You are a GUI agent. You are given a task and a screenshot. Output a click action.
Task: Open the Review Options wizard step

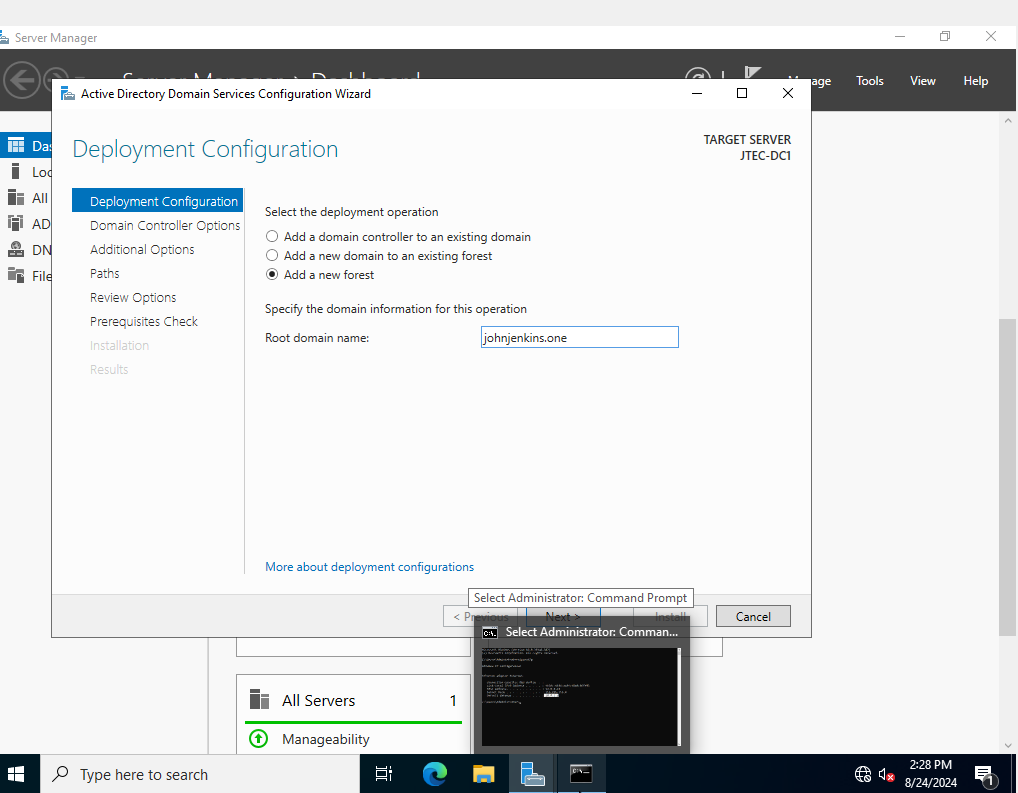tap(133, 297)
